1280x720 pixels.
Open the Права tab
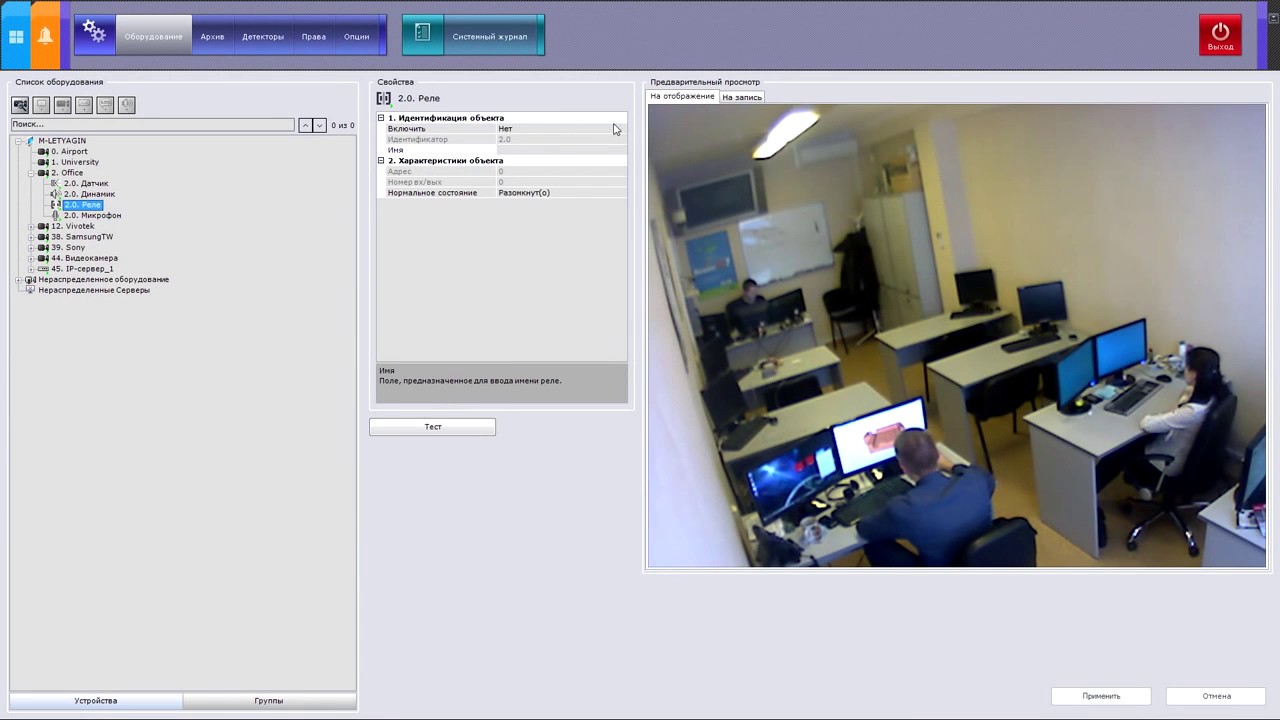pyautogui.click(x=314, y=37)
